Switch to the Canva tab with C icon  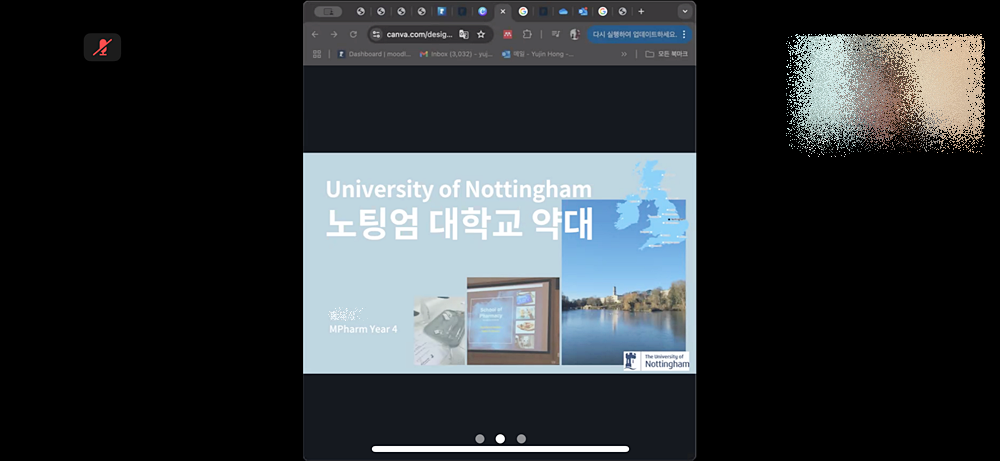tap(482, 11)
